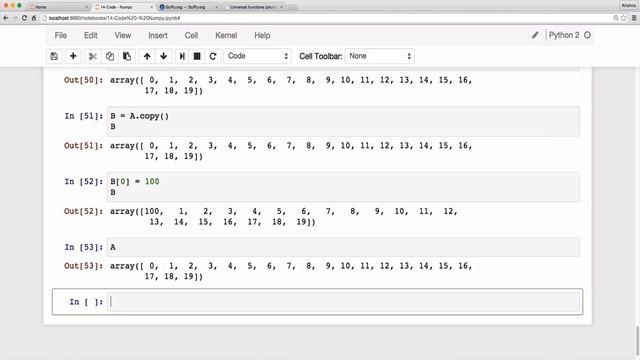Viewport: 640px width, 360px height.
Task: Open the View menu
Action: pos(122,36)
